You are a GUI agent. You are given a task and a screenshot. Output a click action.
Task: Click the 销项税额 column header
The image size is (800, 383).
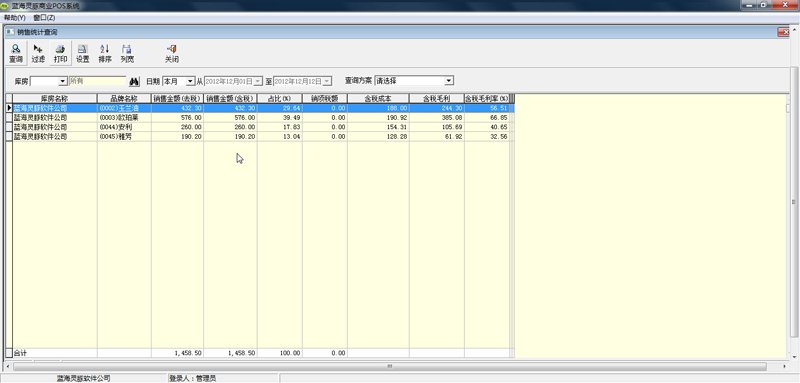[x=324, y=98]
